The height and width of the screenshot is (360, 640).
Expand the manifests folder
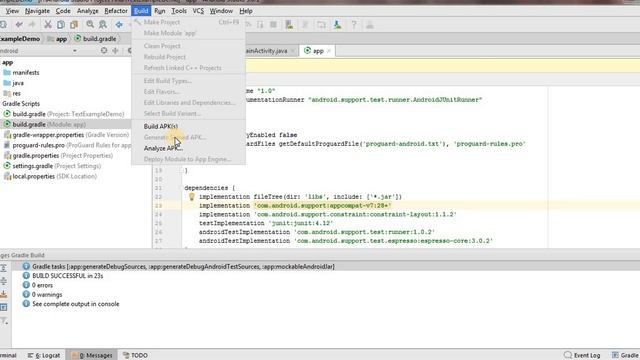pyautogui.click(x=21, y=73)
